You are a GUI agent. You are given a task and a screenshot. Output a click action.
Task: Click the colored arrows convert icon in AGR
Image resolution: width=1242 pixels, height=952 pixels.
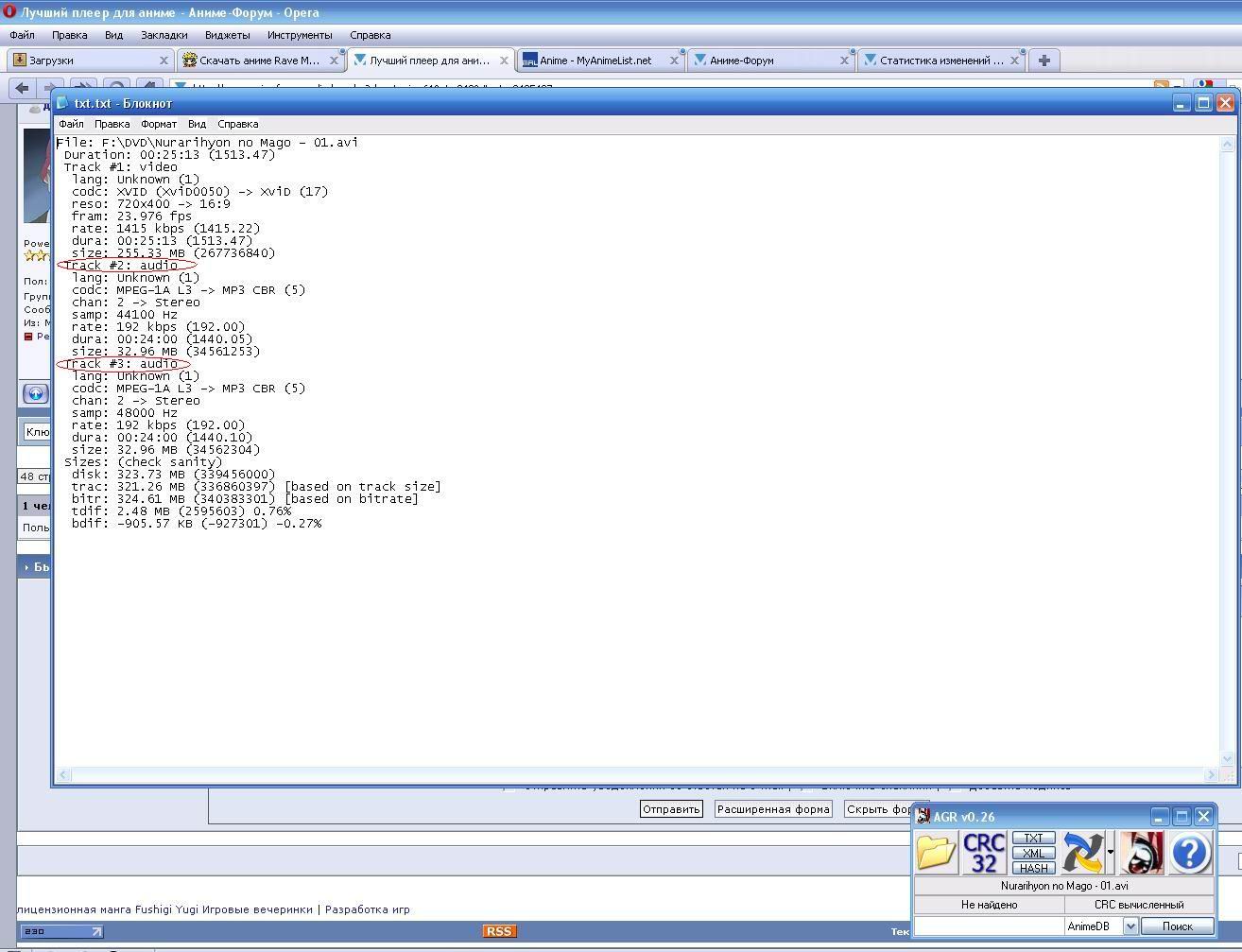(x=1081, y=853)
